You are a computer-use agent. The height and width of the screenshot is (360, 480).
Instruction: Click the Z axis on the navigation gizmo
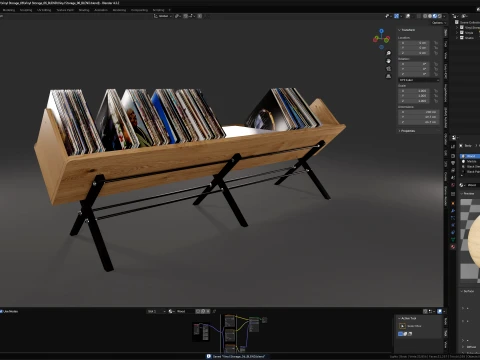click(x=381, y=31)
